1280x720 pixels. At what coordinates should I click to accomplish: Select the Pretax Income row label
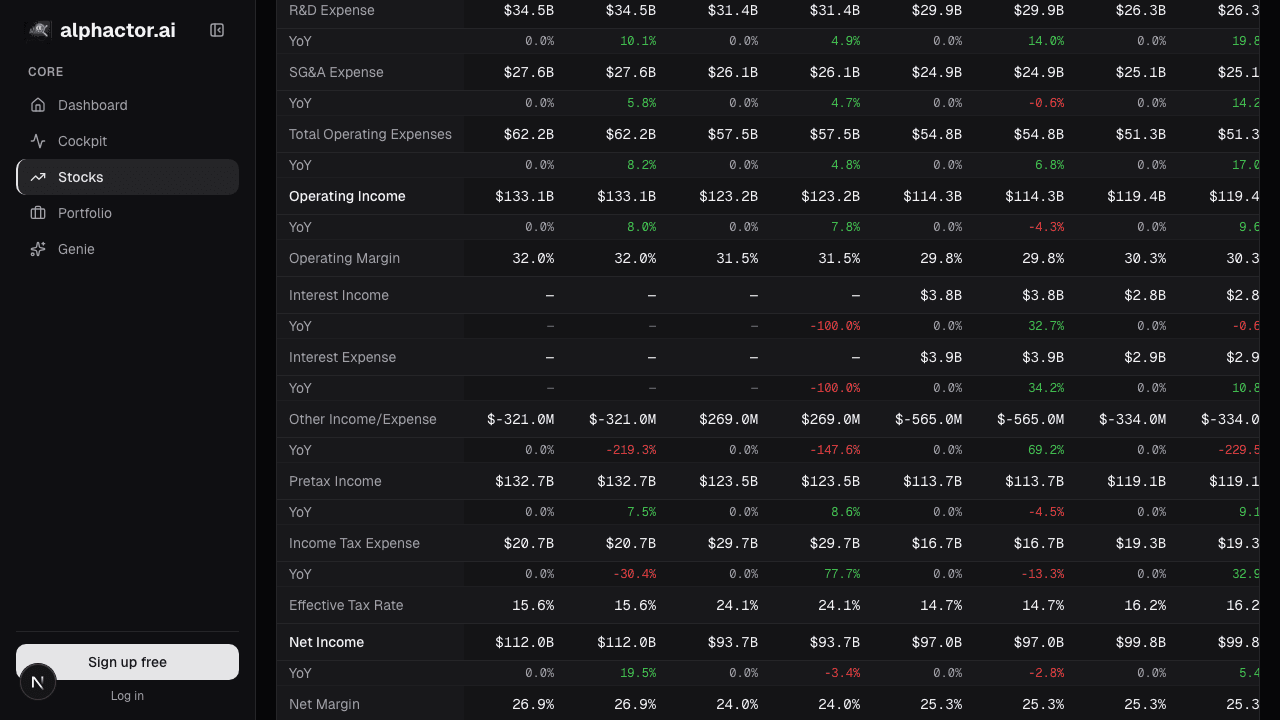(335, 481)
